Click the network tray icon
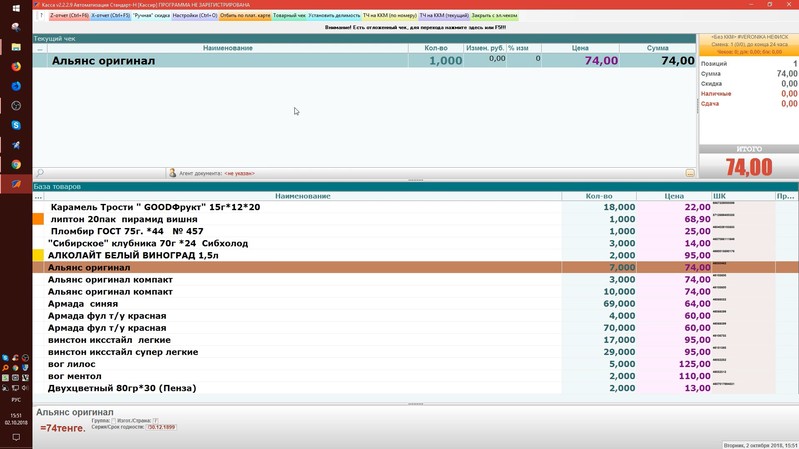Screen dimensions: 799x449 click(15, 388)
